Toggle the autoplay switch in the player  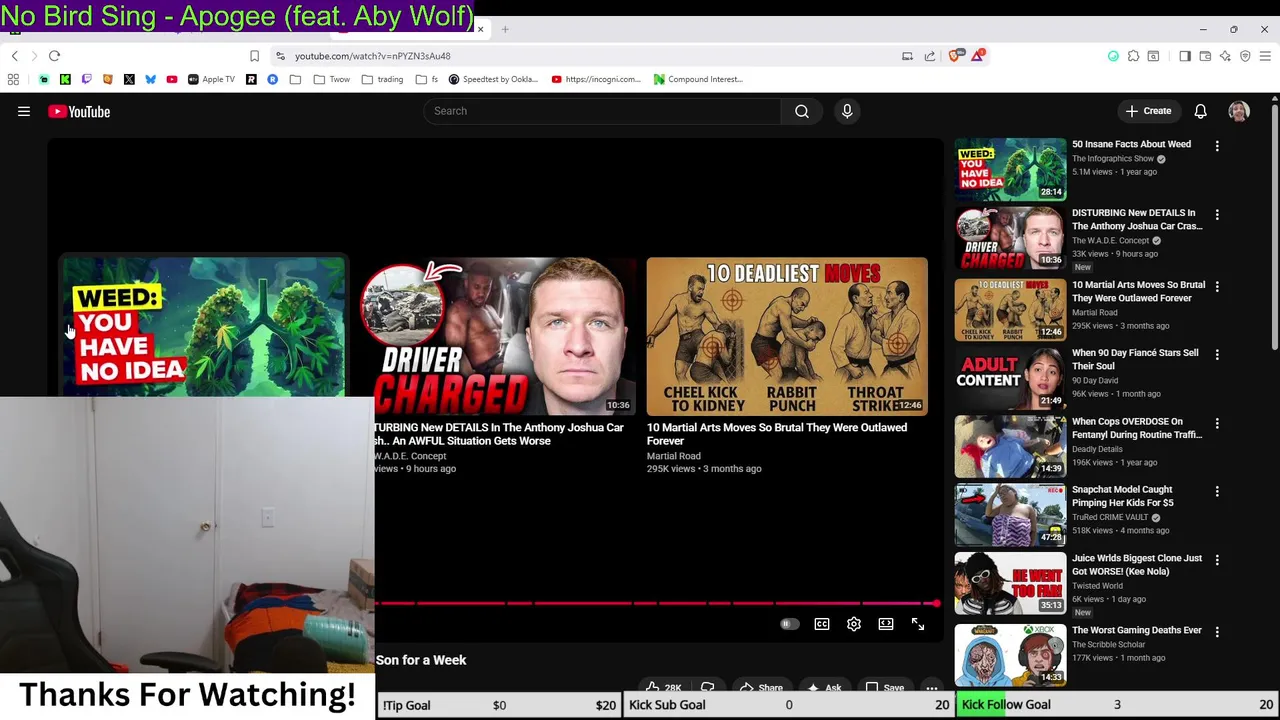pos(789,624)
